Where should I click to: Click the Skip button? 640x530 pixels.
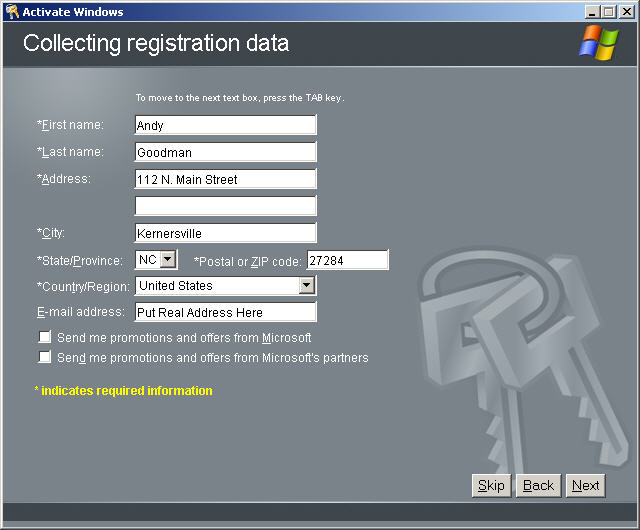coord(491,485)
